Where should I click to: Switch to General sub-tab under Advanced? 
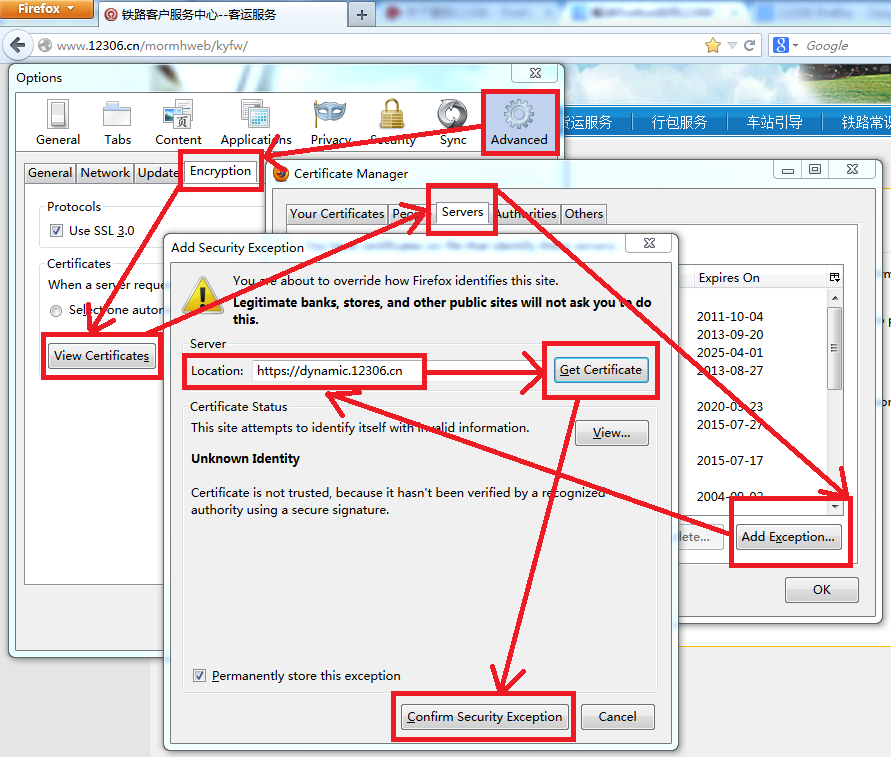50,173
